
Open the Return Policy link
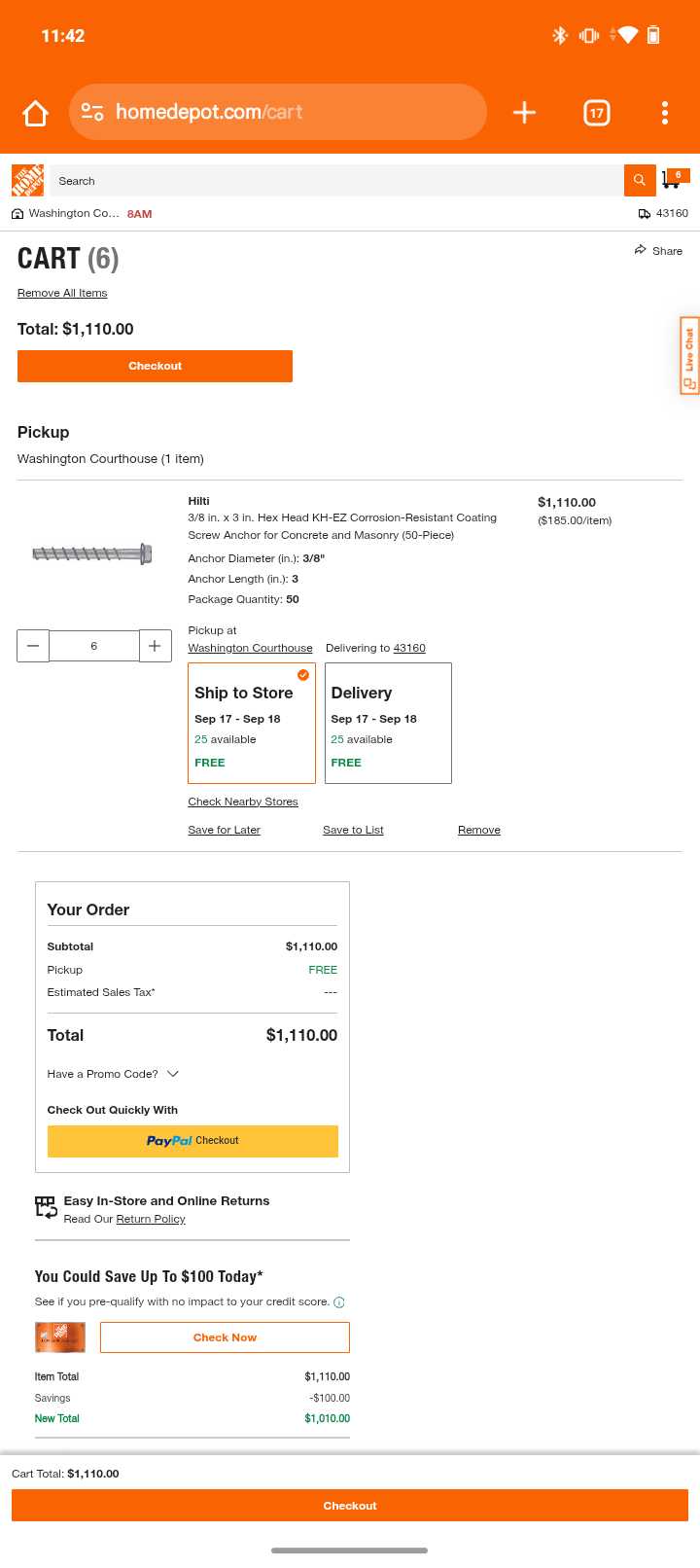click(x=151, y=1219)
